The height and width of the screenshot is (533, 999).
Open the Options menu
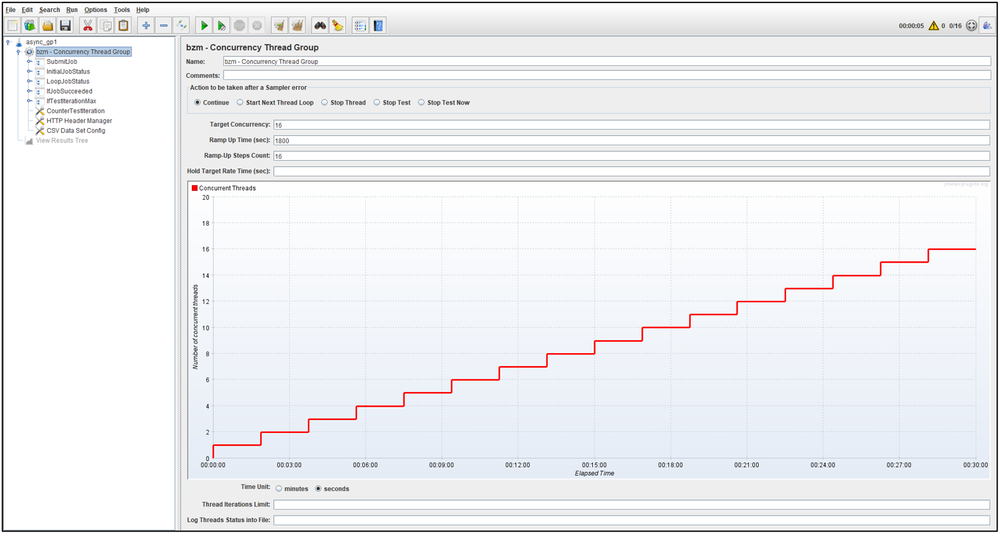click(96, 9)
